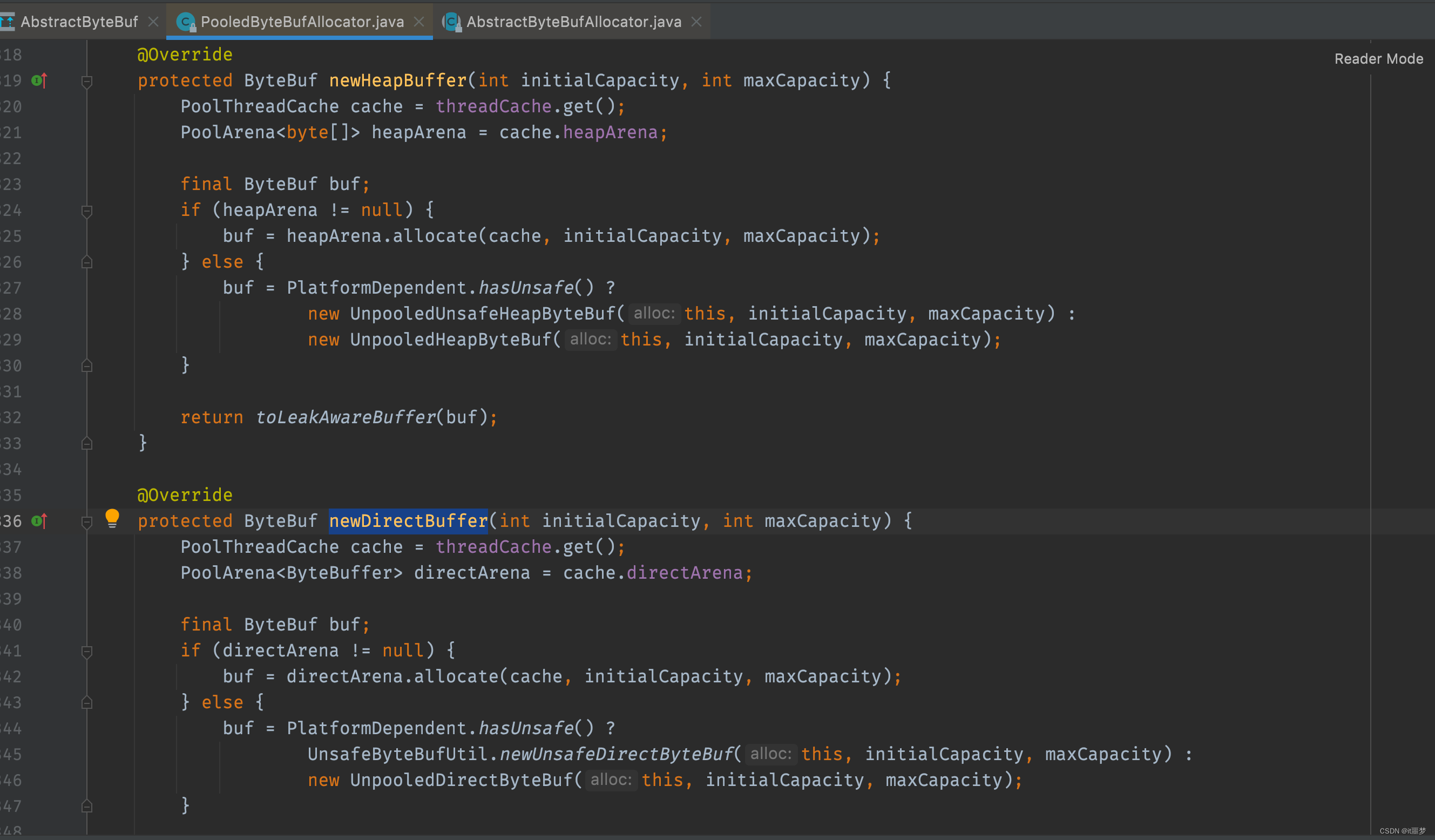Viewport: 1435px width, 840px height.
Task: Click line number 36 in the gutter
Action: tap(11, 521)
